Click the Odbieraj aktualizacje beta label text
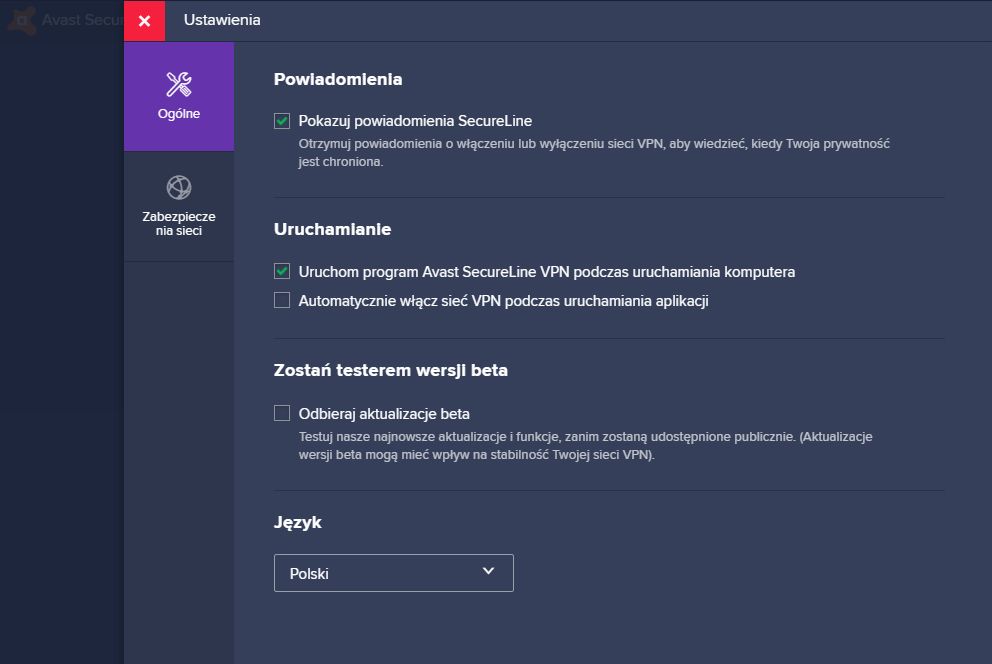Viewport: 992px width, 664px height. pos(384,414)
